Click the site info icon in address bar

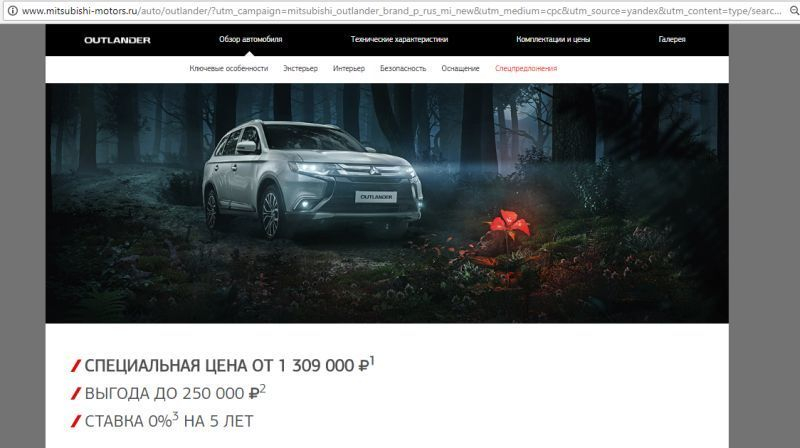pos(13,10)
